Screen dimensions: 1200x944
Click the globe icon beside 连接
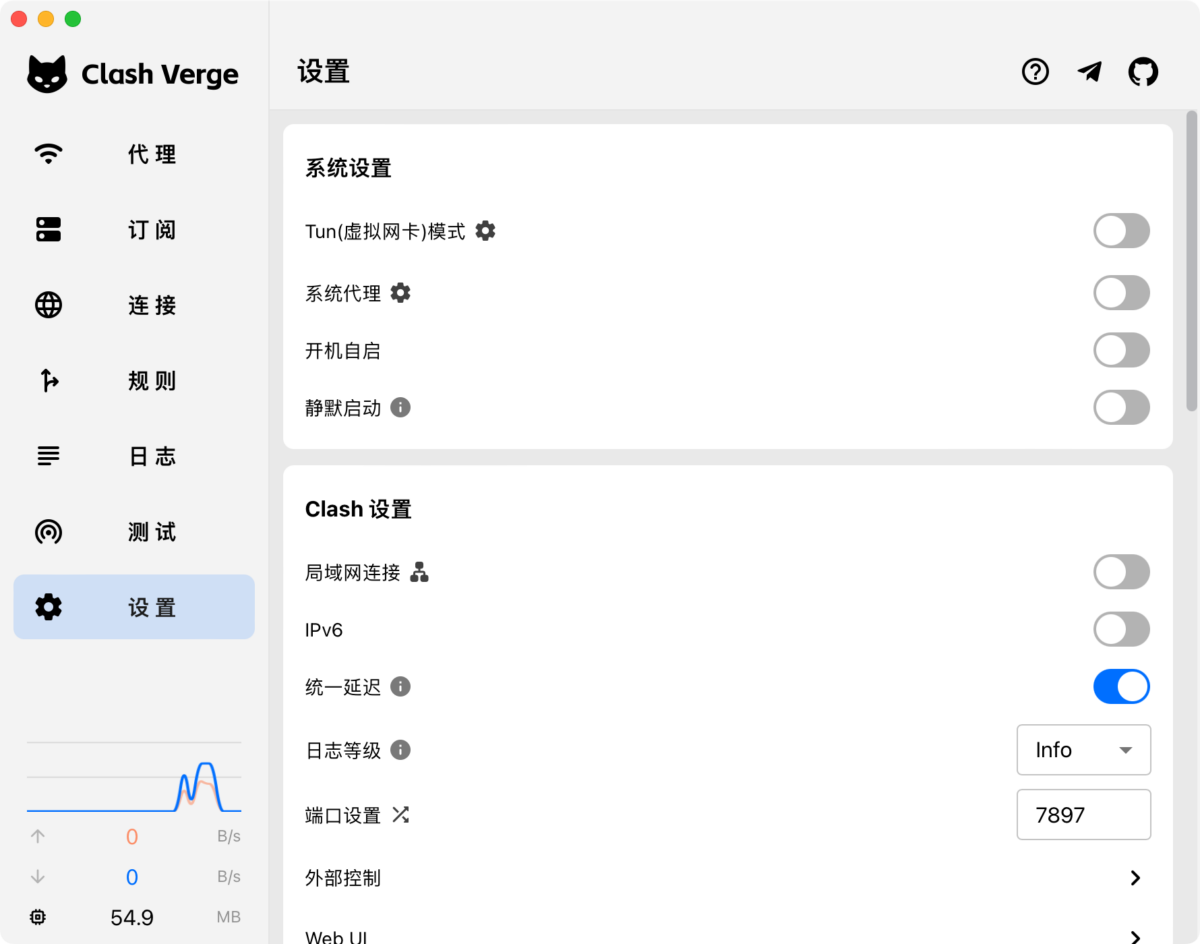click(x=48, y=305)
